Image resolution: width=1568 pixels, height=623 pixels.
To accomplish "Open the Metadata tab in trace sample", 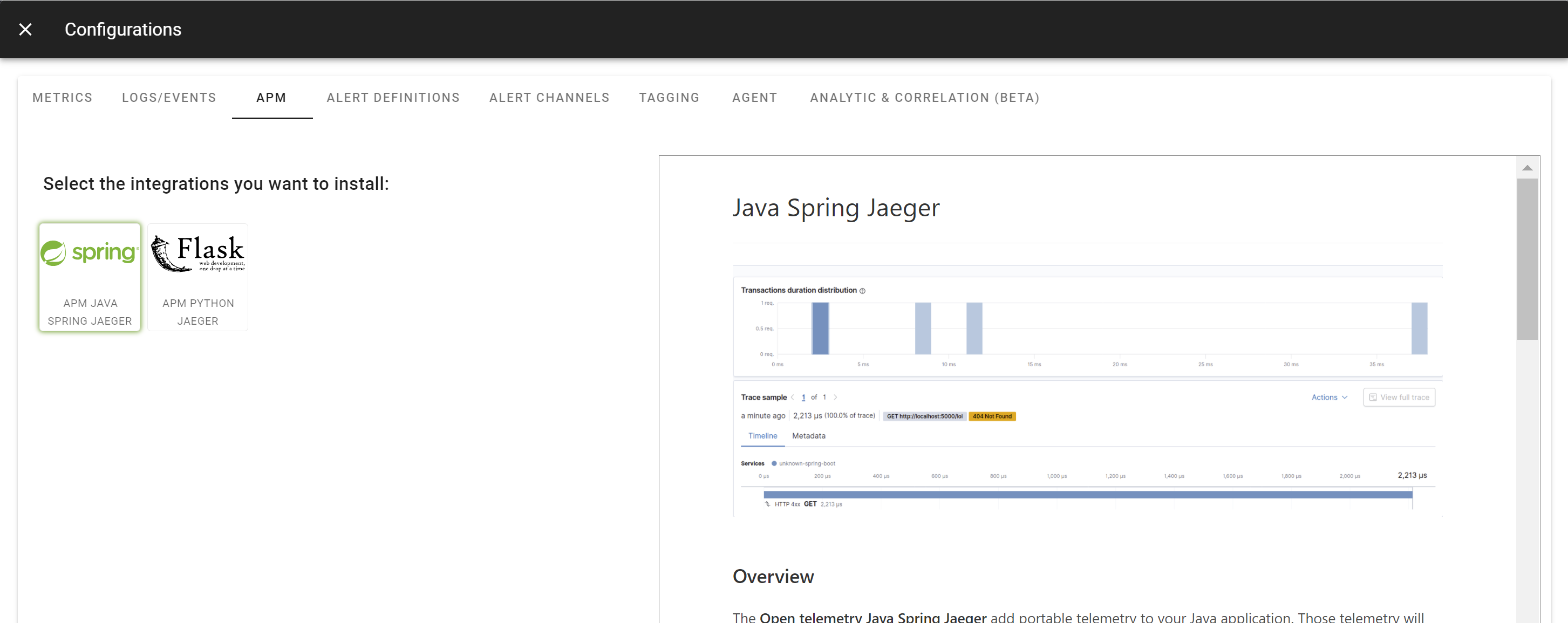I will coord(808,436).
